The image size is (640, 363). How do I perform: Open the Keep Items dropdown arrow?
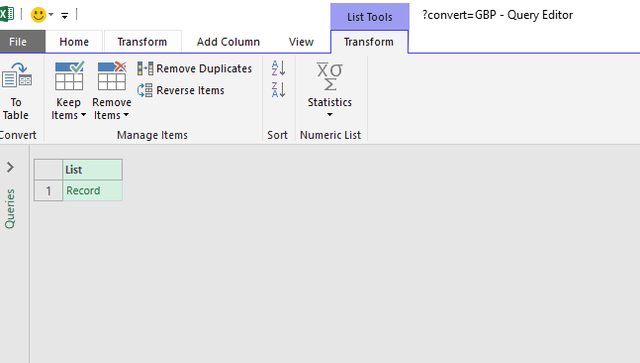(83, 115)
